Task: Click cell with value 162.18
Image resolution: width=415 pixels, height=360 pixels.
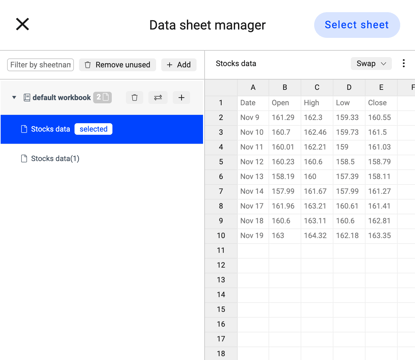Action: (x=349, y=235)
